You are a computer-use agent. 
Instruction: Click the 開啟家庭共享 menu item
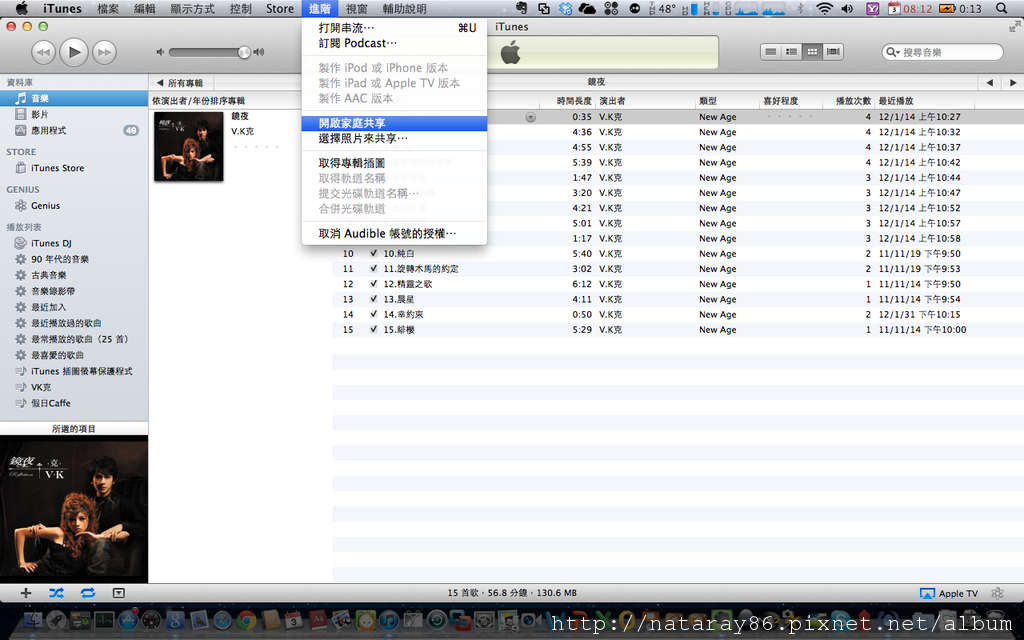394,123
